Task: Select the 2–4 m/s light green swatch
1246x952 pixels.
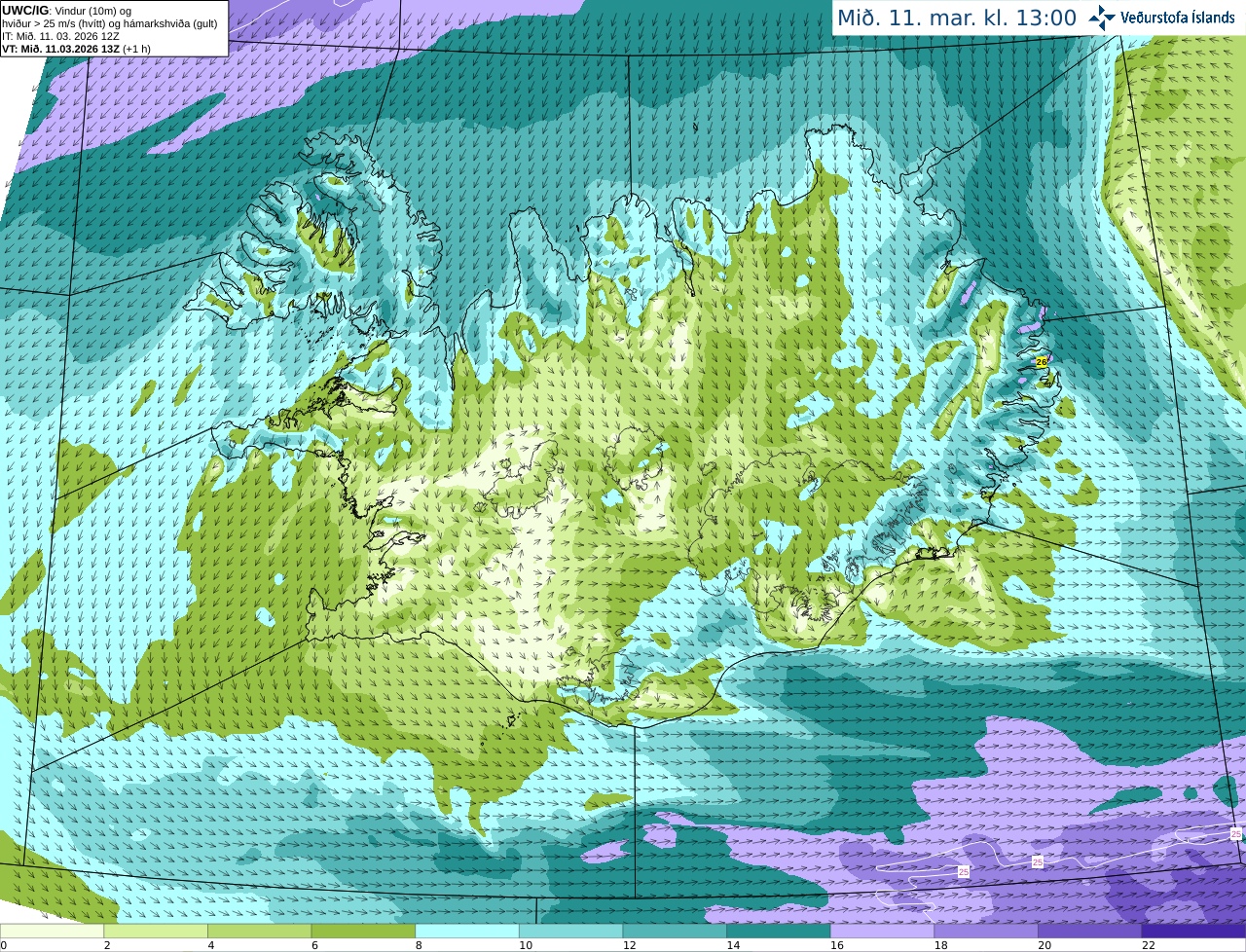Action: point(156,931)
